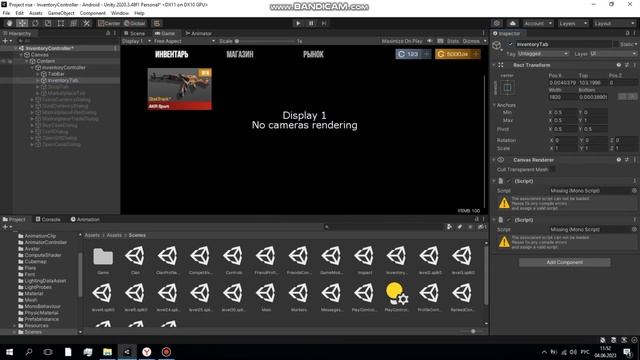Click the gold currency plus button

[476, 54]
